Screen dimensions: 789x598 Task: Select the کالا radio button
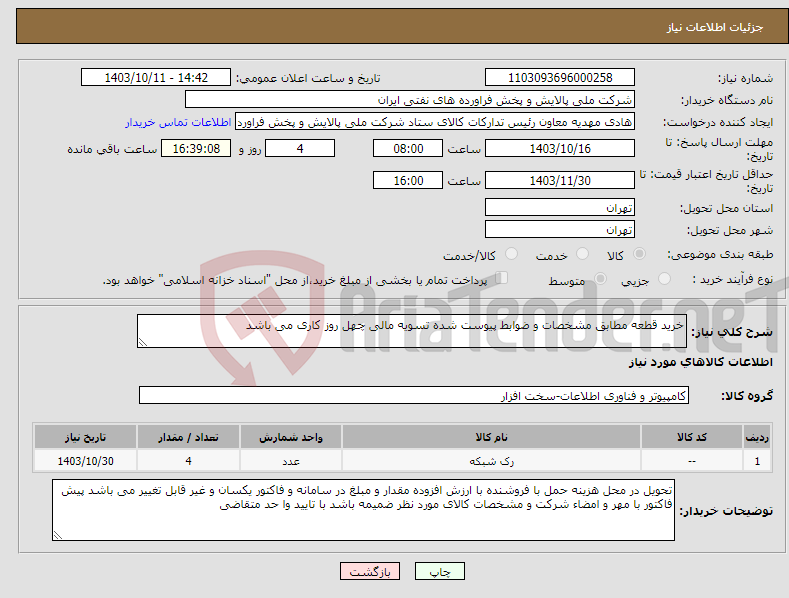pos(639,254)
